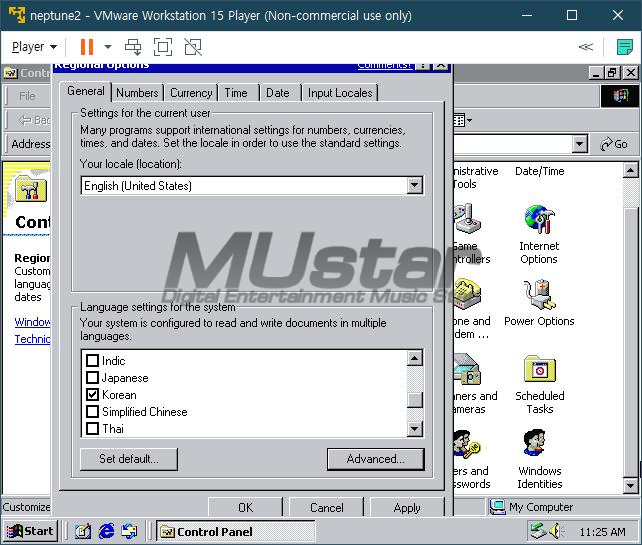
Task: Click the network tray icon
Action: coord(538,531)
